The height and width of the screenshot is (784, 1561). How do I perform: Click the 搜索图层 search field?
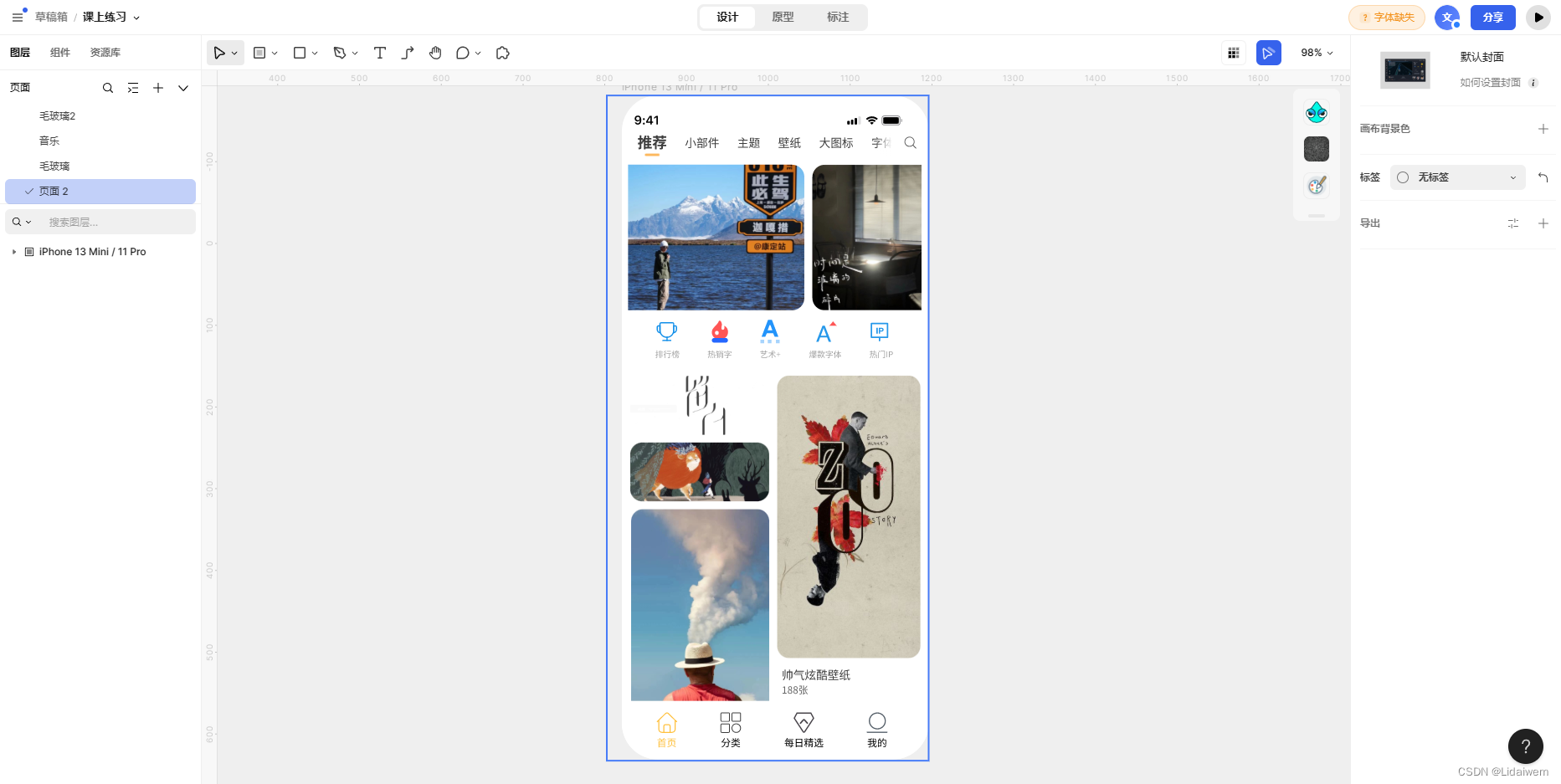point(100,223)
